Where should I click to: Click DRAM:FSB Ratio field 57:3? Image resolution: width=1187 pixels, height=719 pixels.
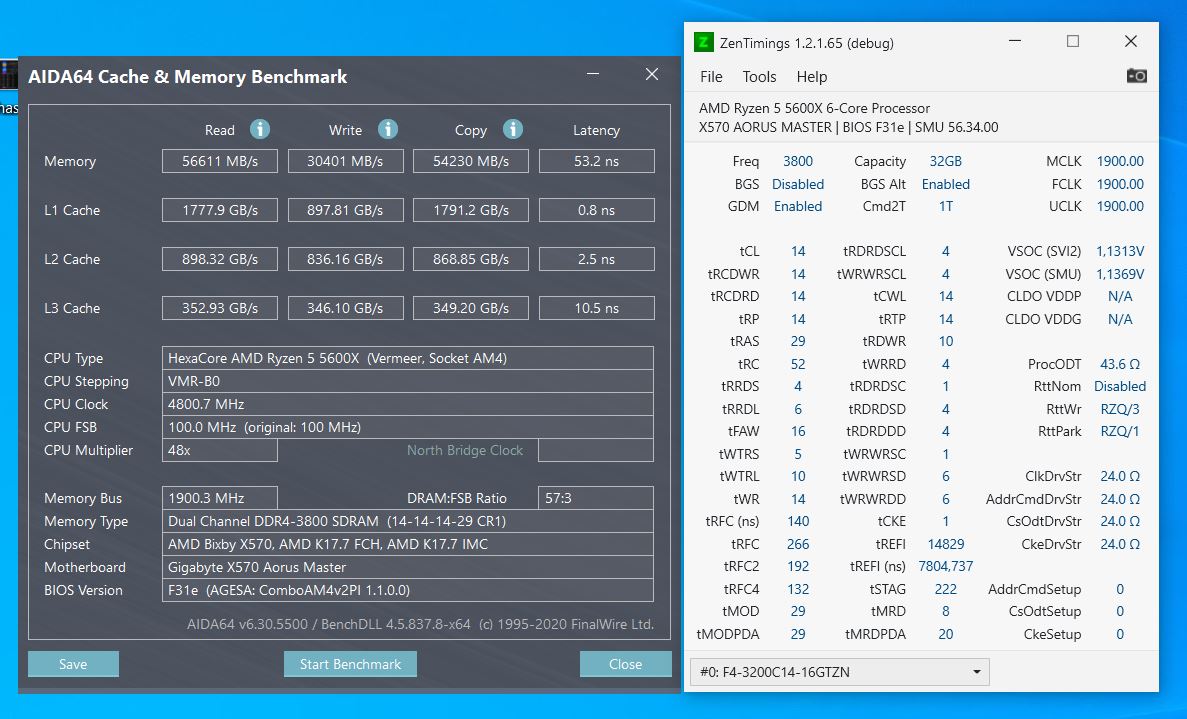point(597,498)
